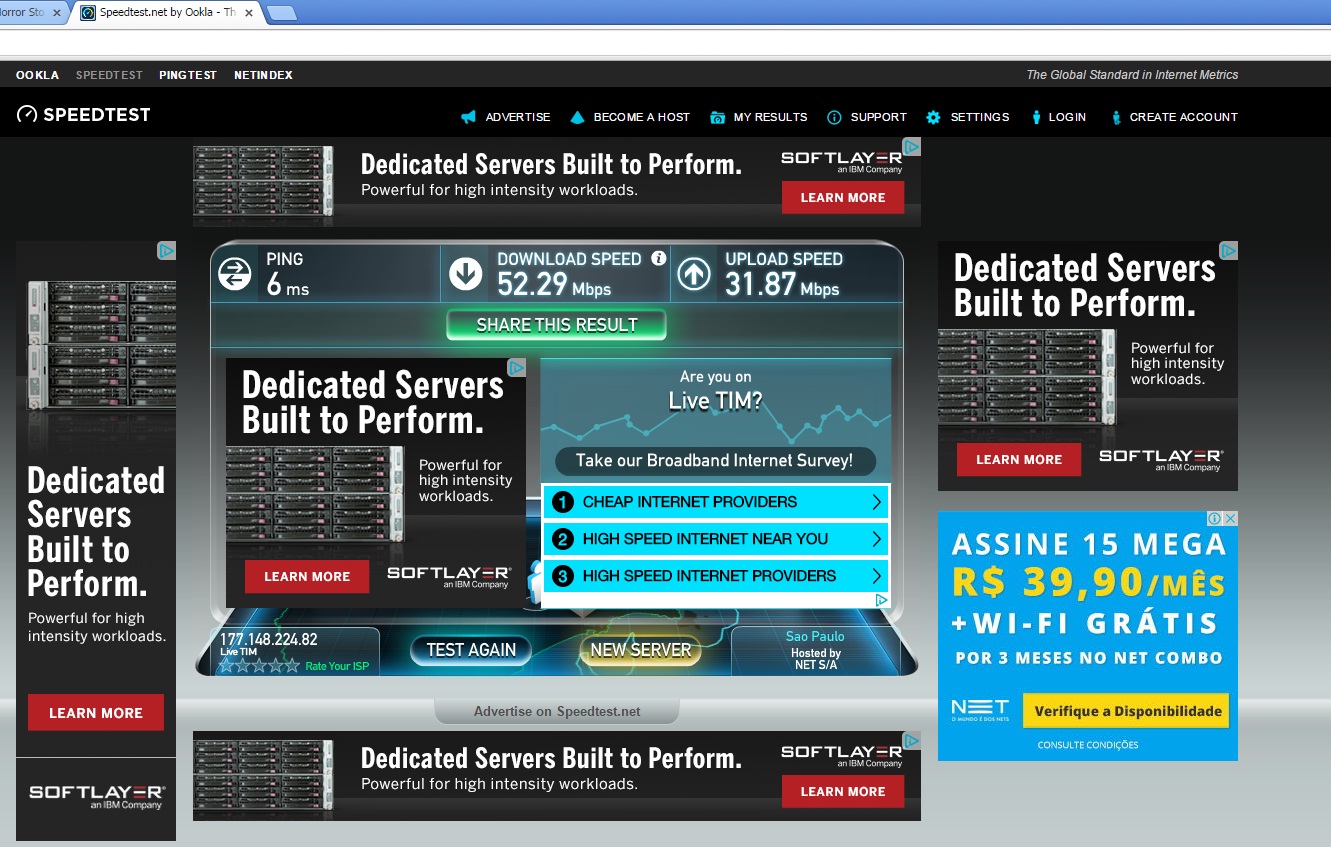Click the 31.87 Mbps upload value
Image resolution: width=1331 pixels, height=862 pixels.
pyautogui.click(x=782, y=286)
